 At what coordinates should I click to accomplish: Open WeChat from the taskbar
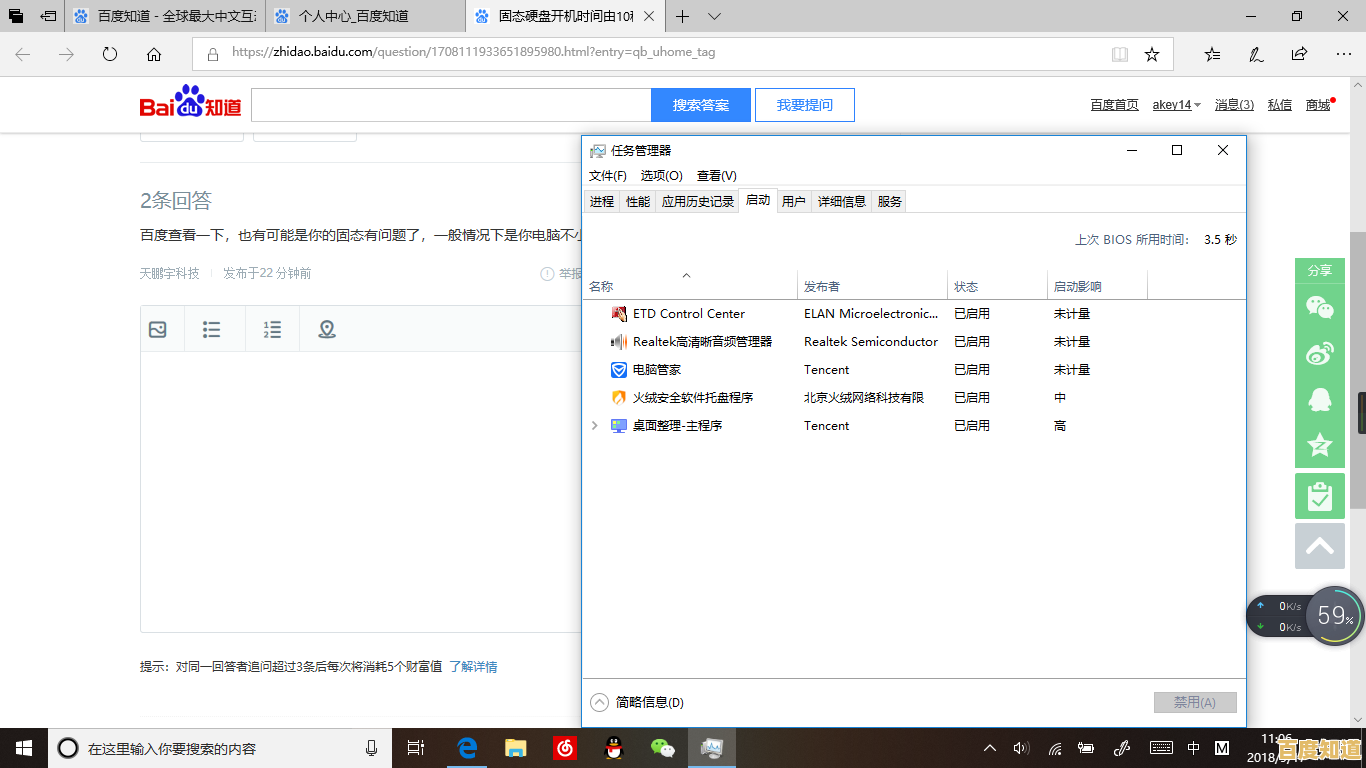(x=663, y=747)
